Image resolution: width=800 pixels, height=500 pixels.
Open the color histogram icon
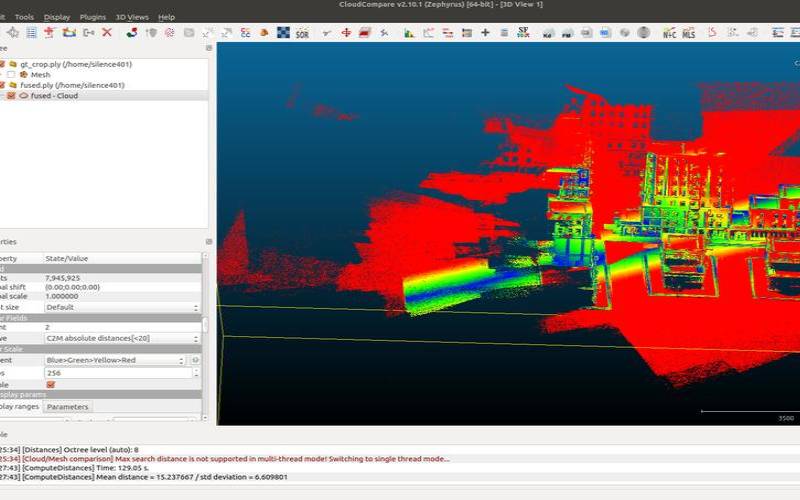click(409, 33)
